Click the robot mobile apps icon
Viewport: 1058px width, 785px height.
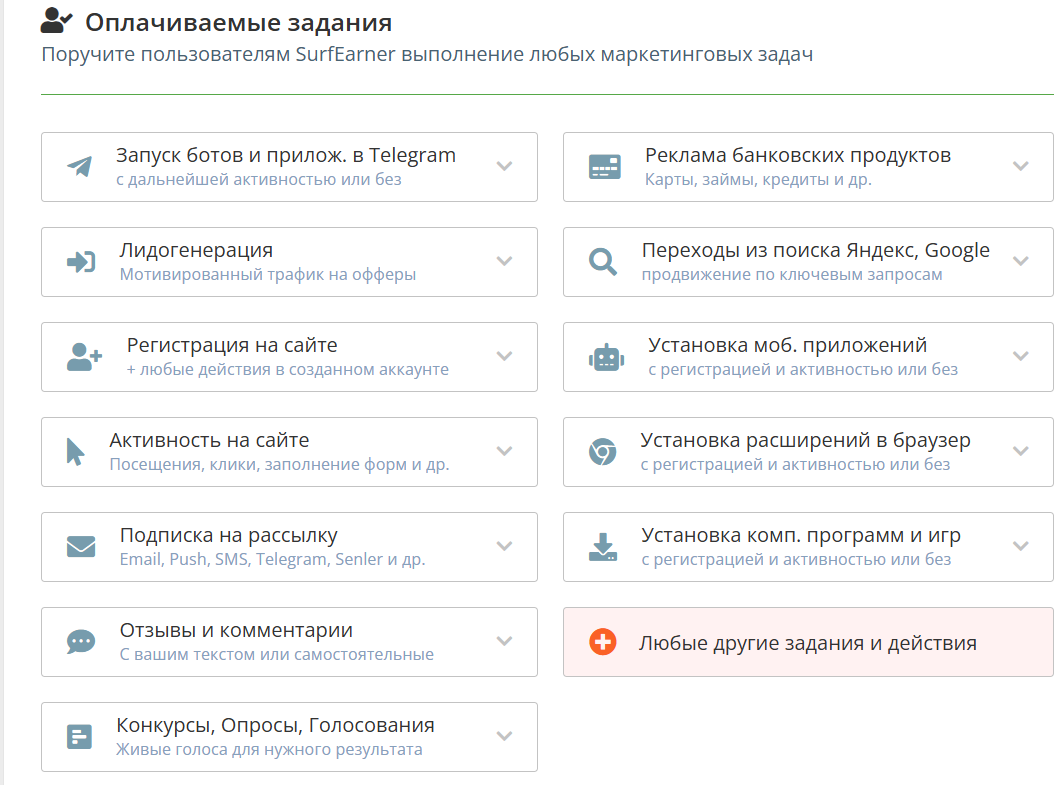point(607,357)
